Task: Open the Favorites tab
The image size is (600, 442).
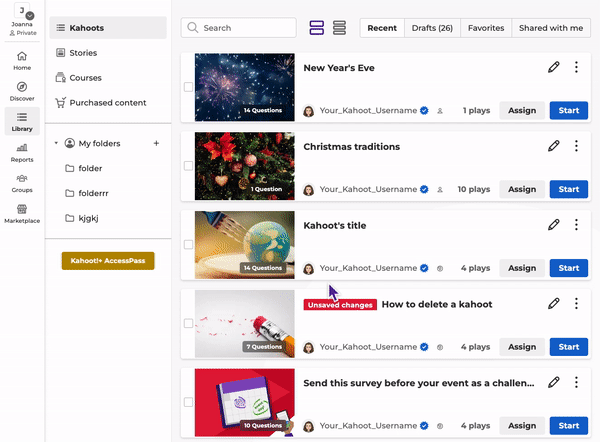Action: point(486,28)
